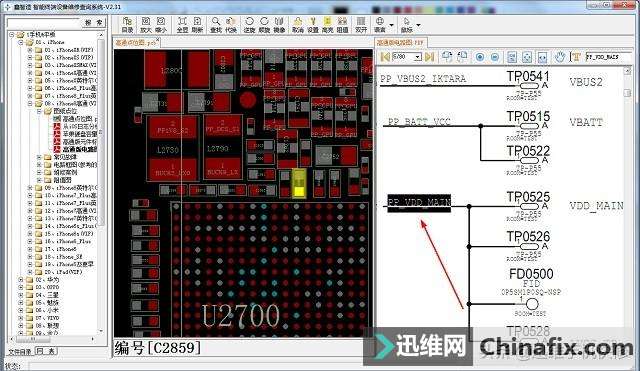Screen dimensions: 640x371
Task: Click the PP_VDD_MAIN search text field
Action: click(x=608, y=57)
